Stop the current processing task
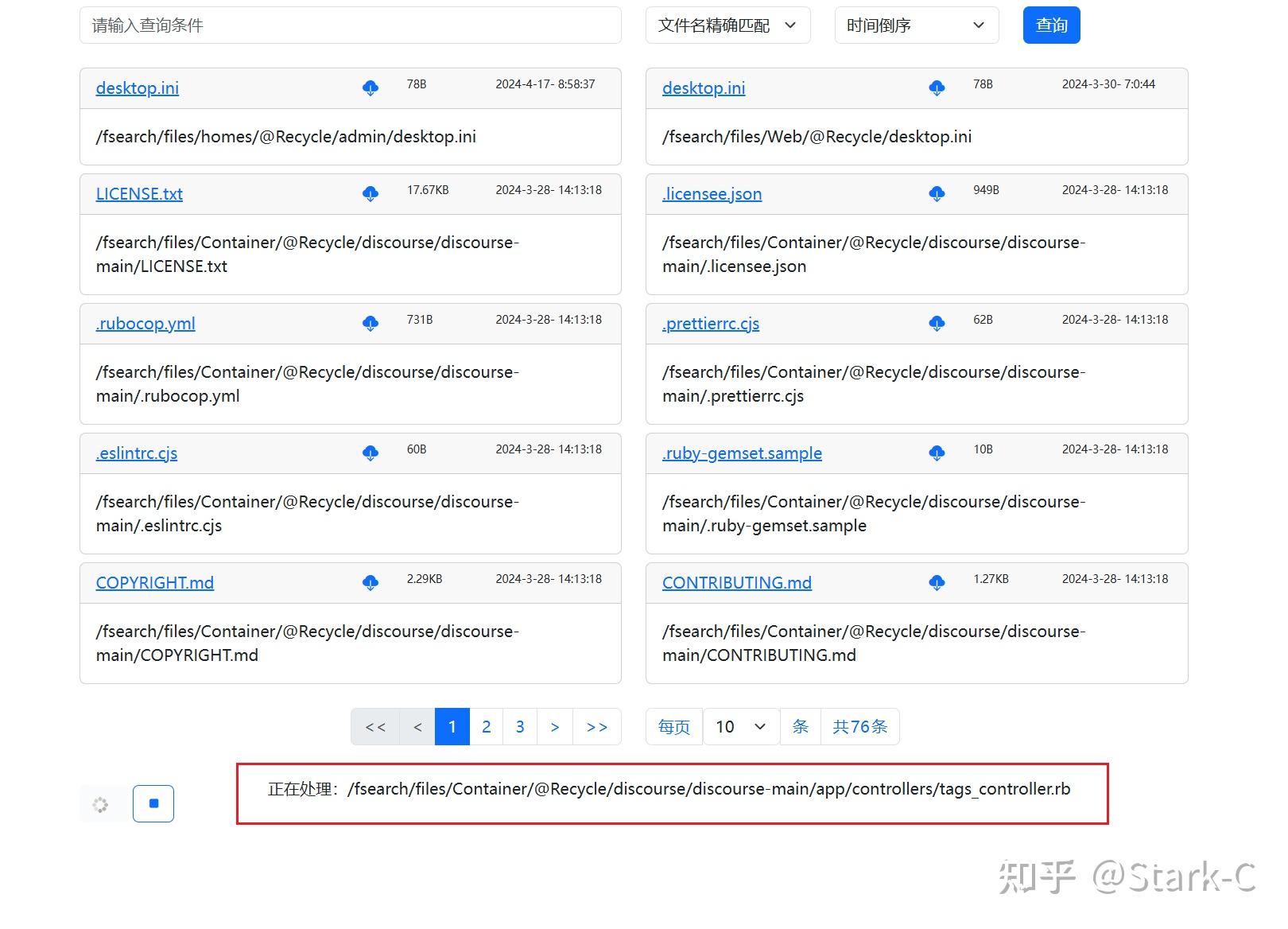 coord(153,803)
